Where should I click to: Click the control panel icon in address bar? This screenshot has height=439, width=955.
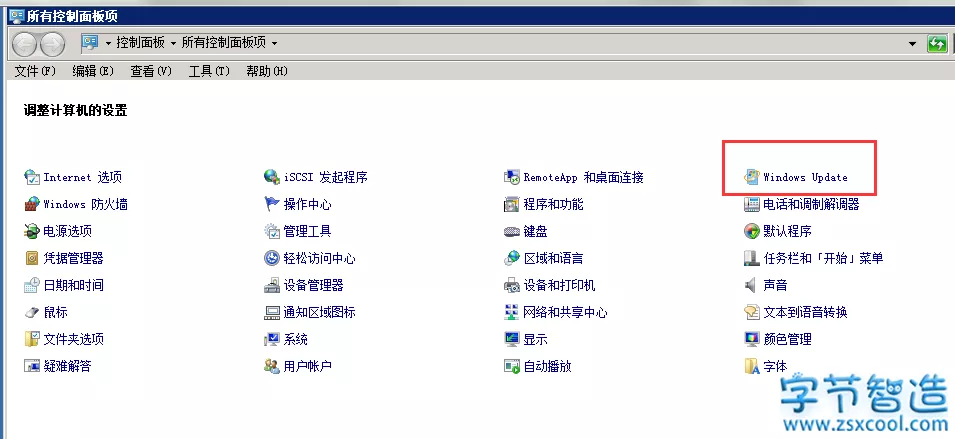pyautogui.click(x=91, y=43)
